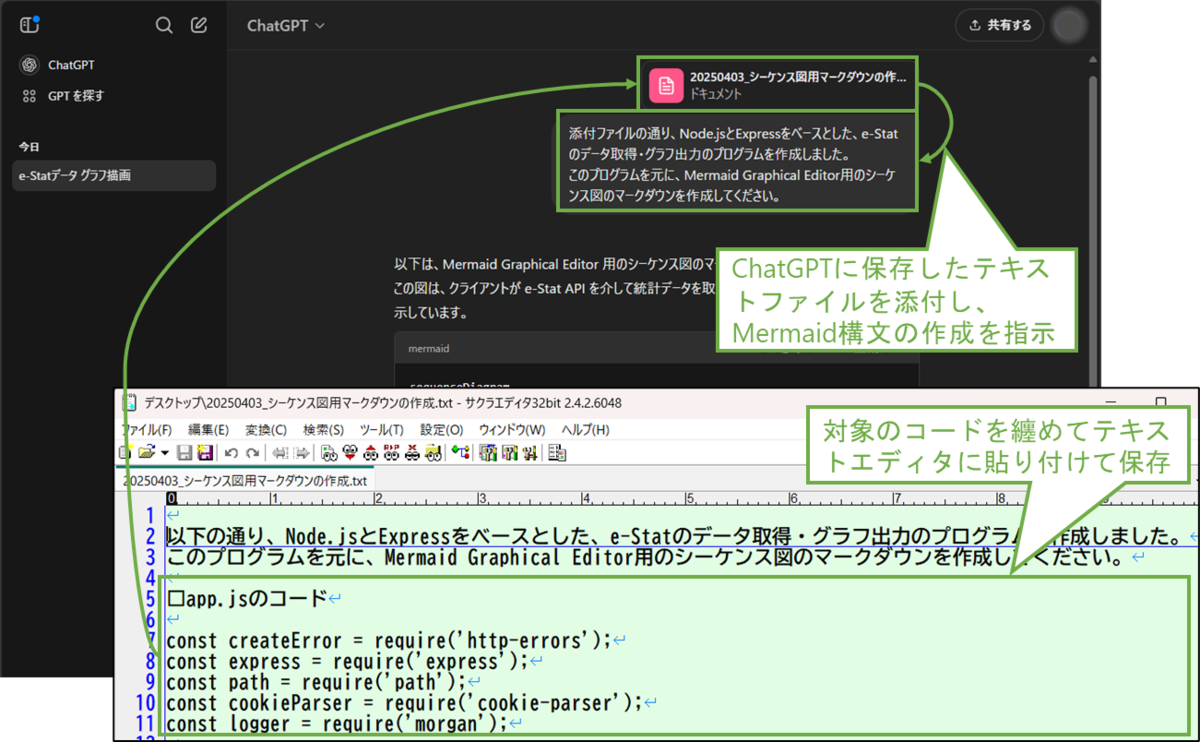Click the jump-forward history icon
The image size is (1200, 742).
click(x=301, y=453)
